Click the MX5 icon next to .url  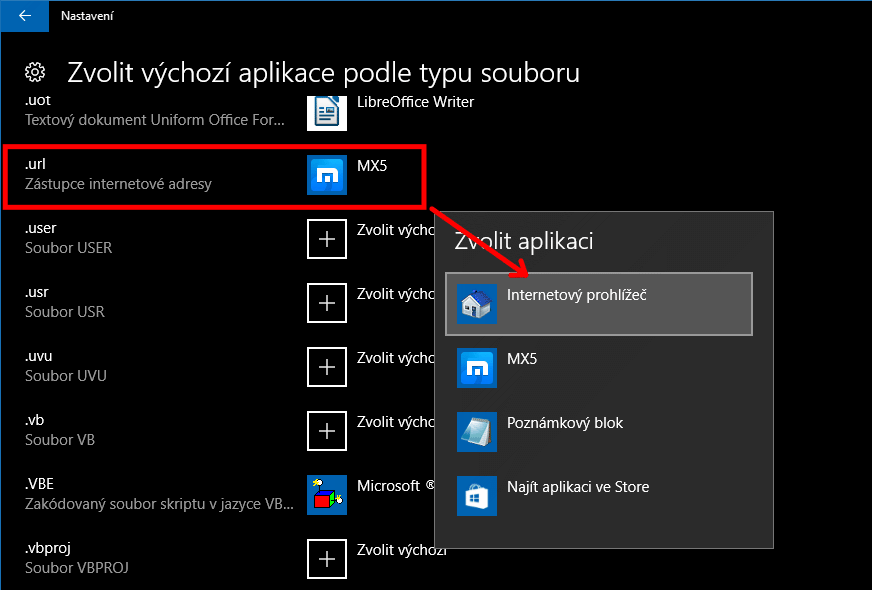[x=326, y=175]
